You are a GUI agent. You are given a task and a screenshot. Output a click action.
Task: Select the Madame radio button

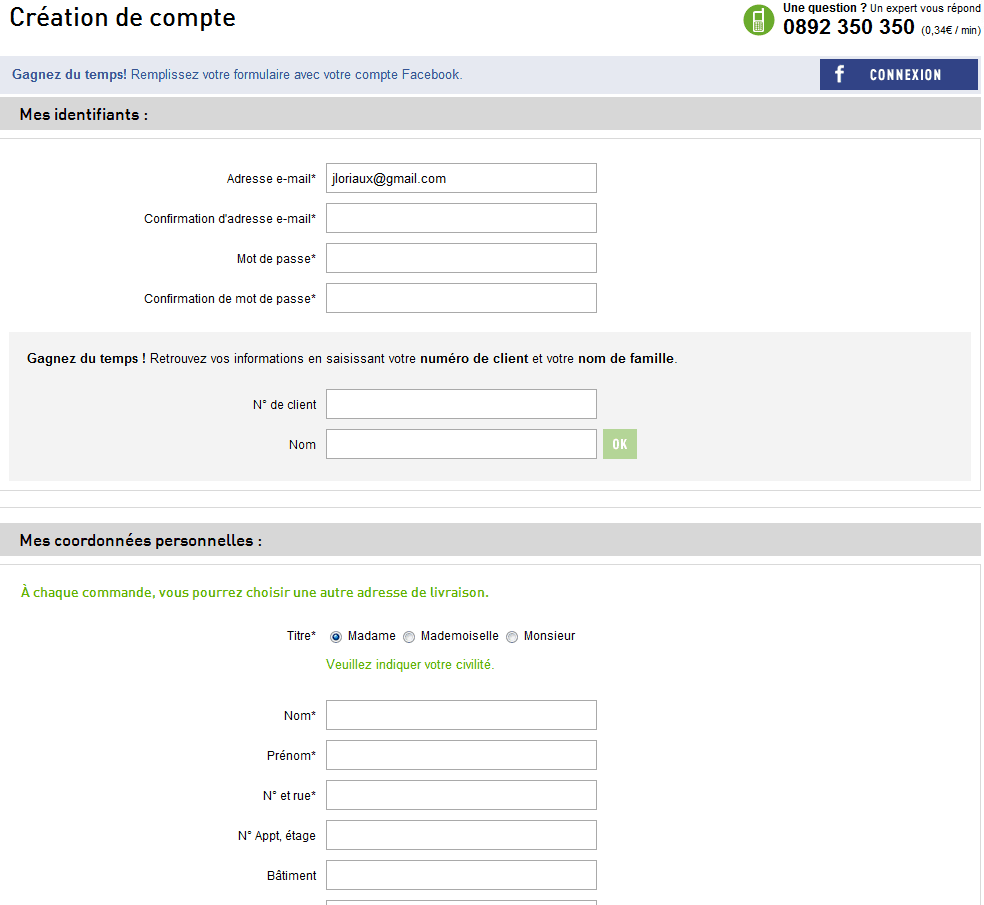pyautogui.click(x=336, y=637)
